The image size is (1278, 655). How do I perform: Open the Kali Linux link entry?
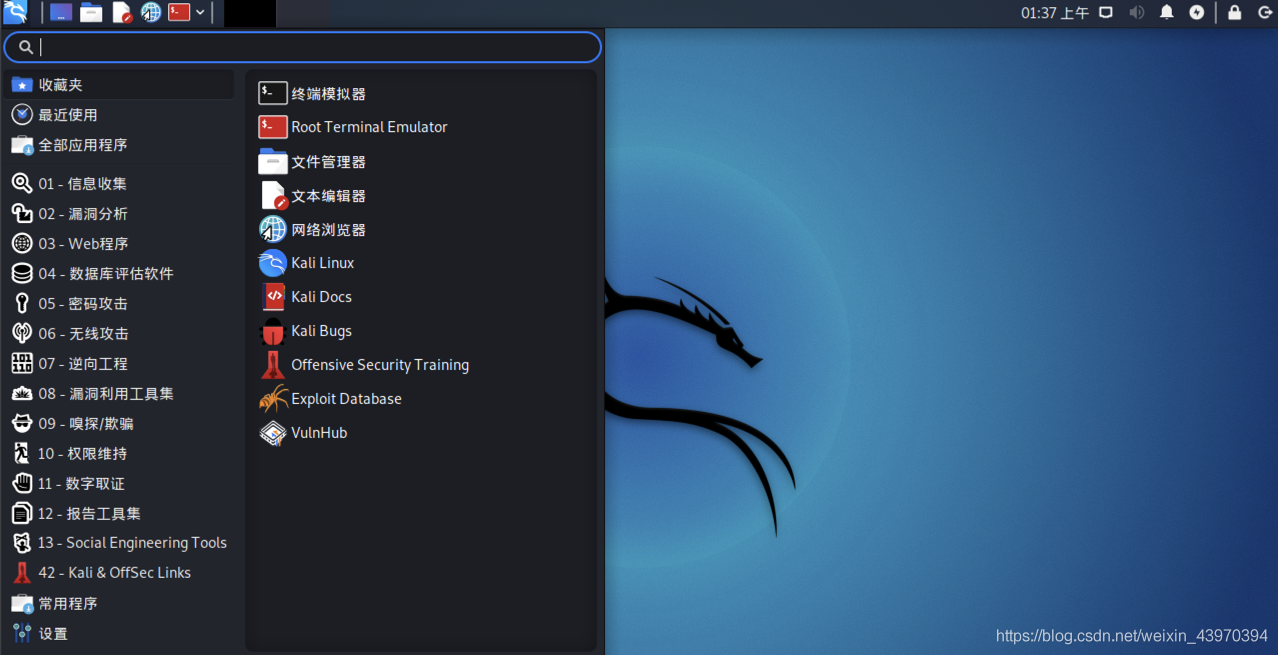[421, 263]
